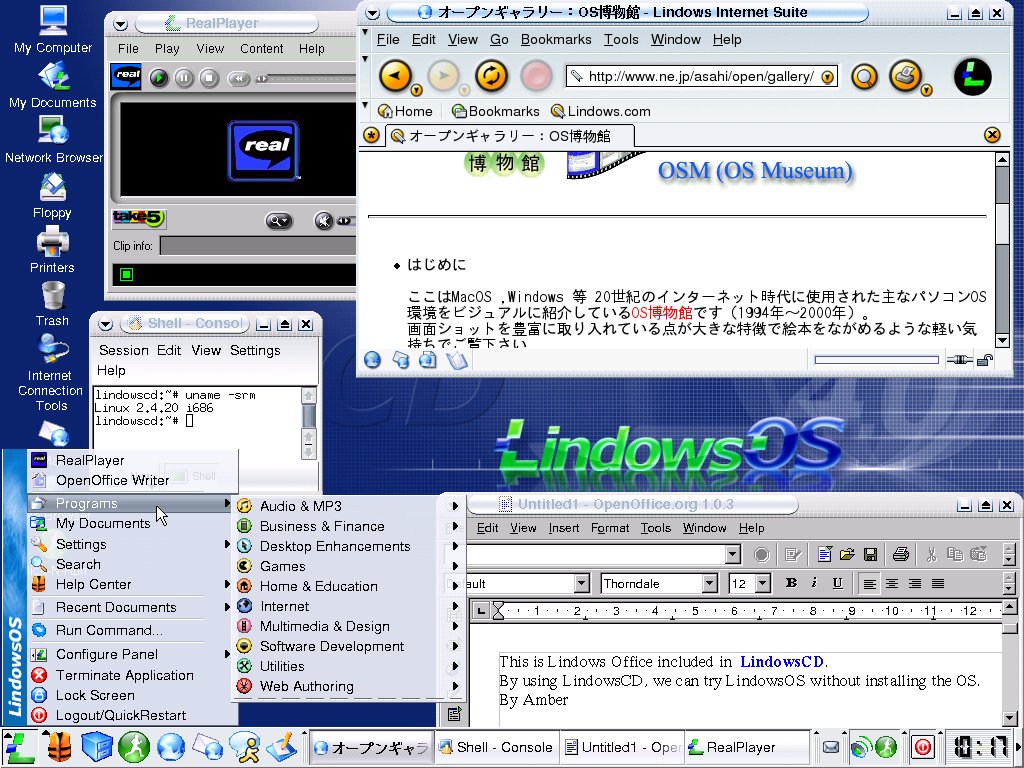
Task: Open the life-preserver help icon in taskbar
Action: [59, 747]
